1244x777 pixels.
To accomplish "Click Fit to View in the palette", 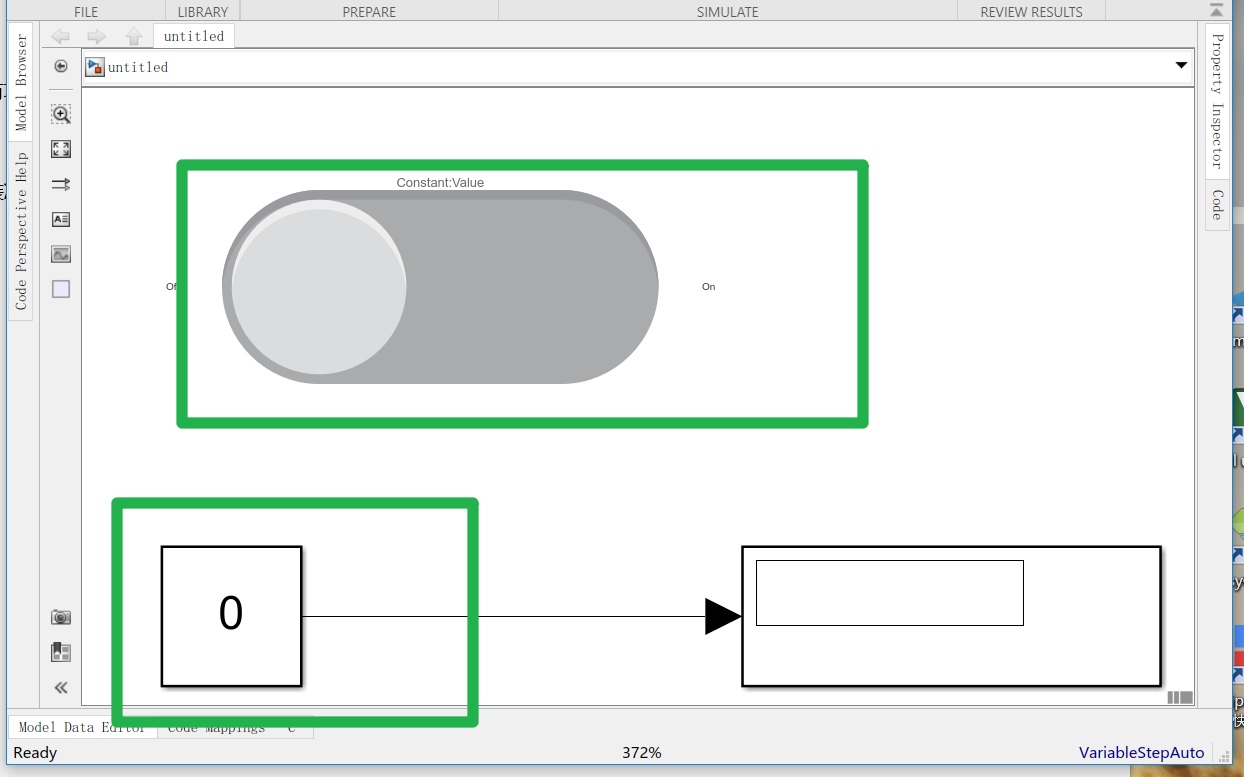I will point(61,149).
